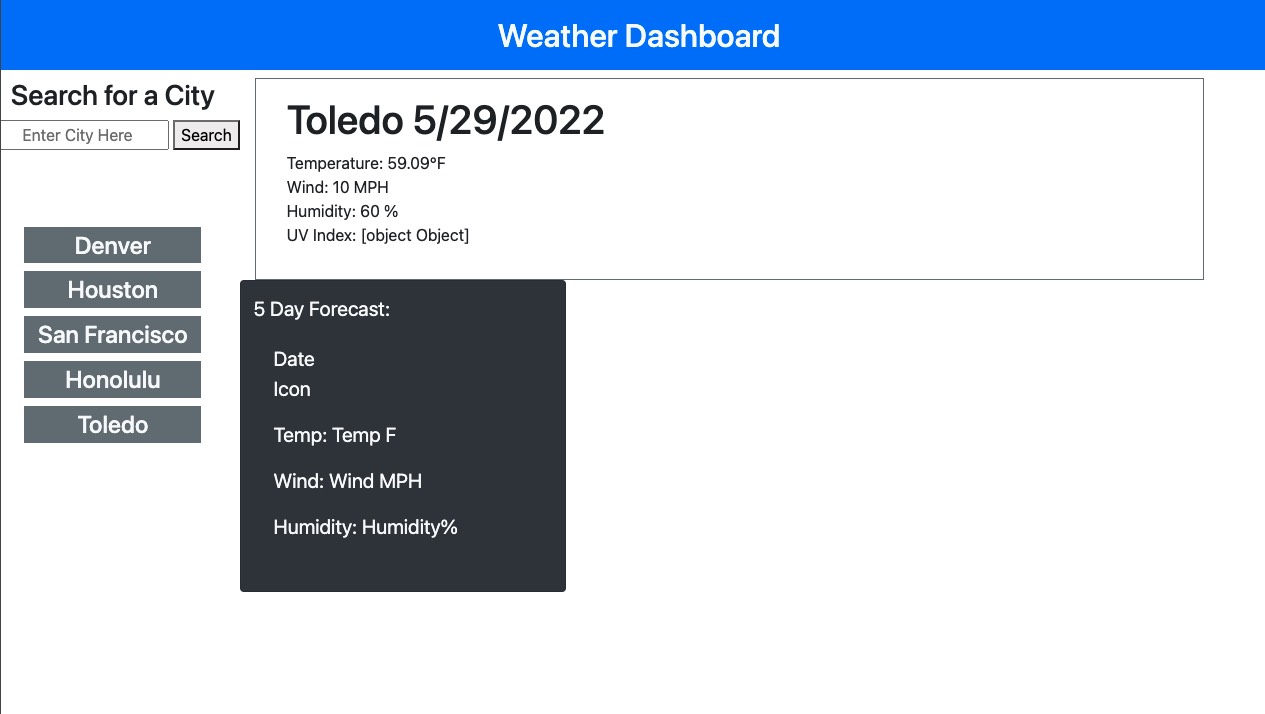Select the Denver city button
This screenshot has width=1265, height=714.
(112, 247)
